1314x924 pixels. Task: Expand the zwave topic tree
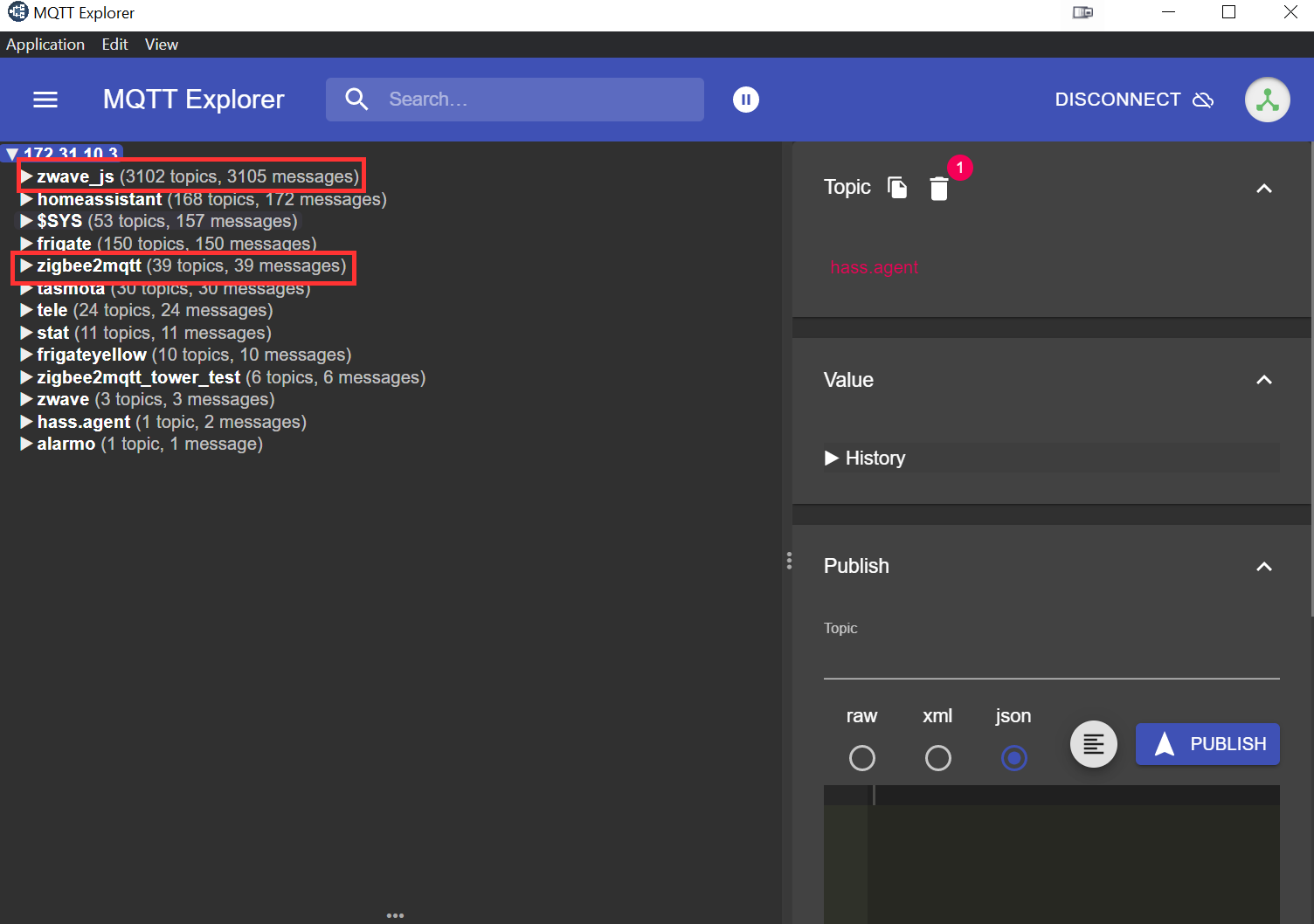pos(26,399)
